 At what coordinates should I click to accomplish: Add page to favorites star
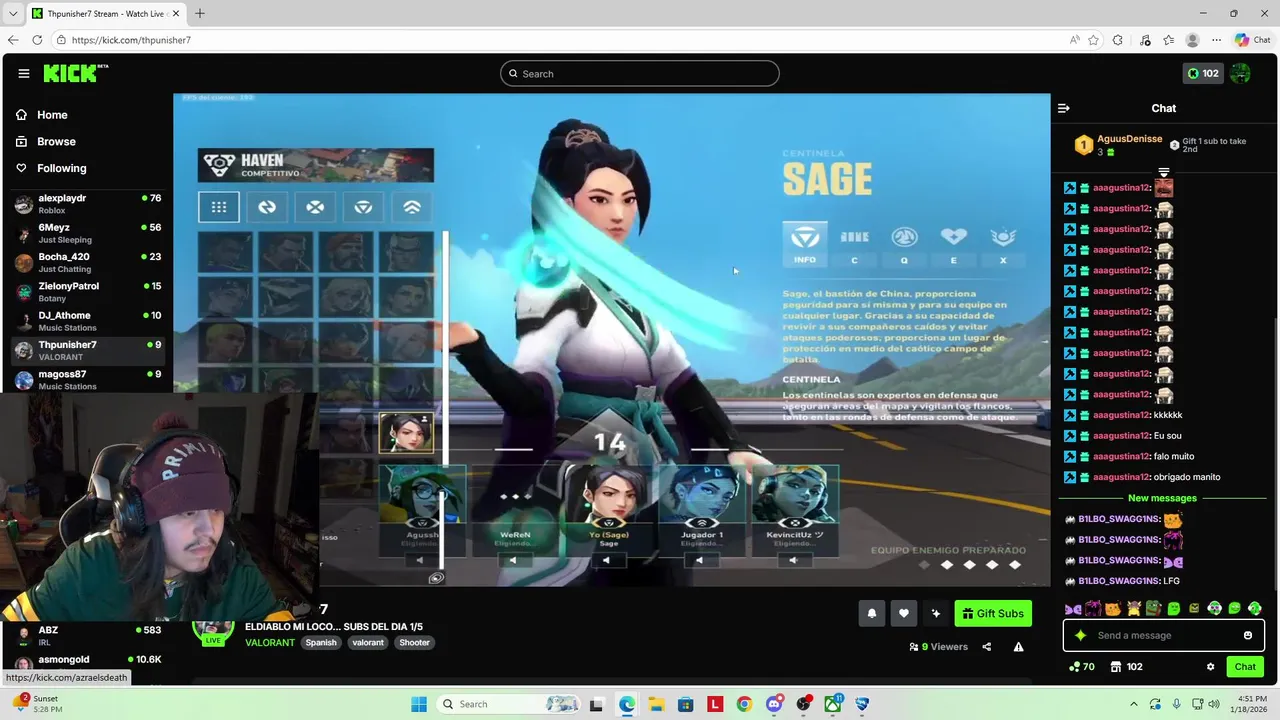coord(1093,40)
